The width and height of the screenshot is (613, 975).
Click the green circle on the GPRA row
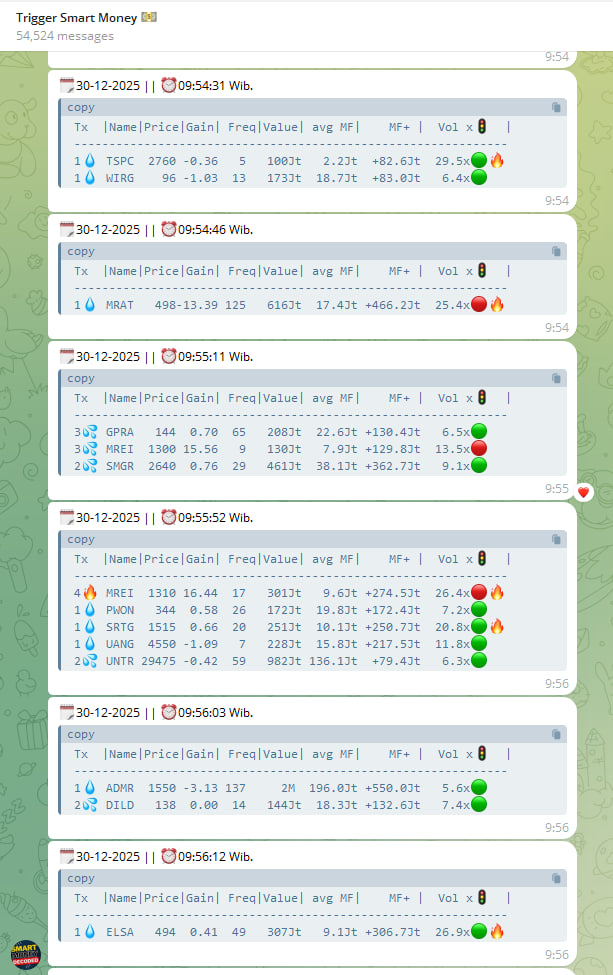[479, 432]
